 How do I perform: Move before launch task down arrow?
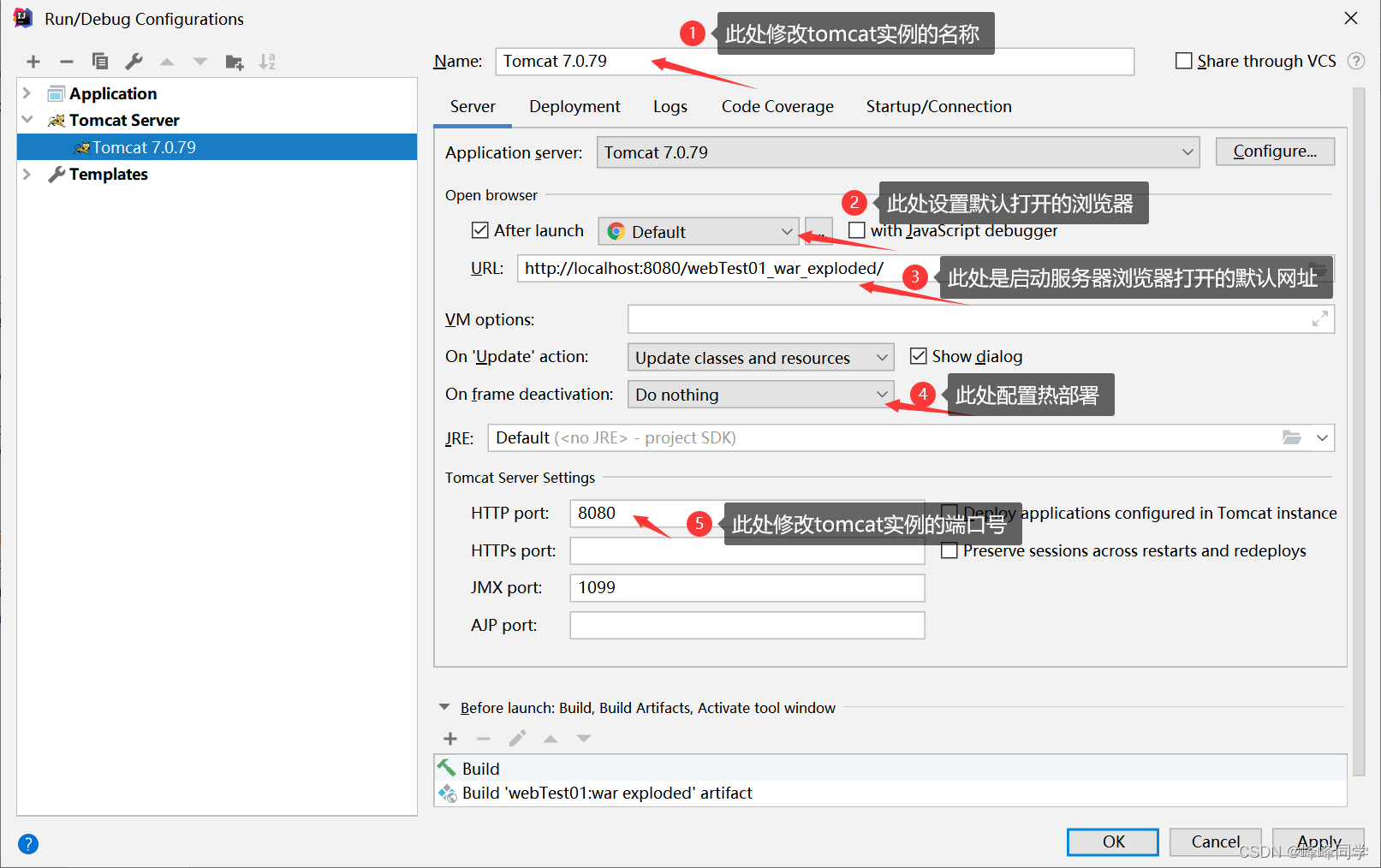click(x=584, y=739)
